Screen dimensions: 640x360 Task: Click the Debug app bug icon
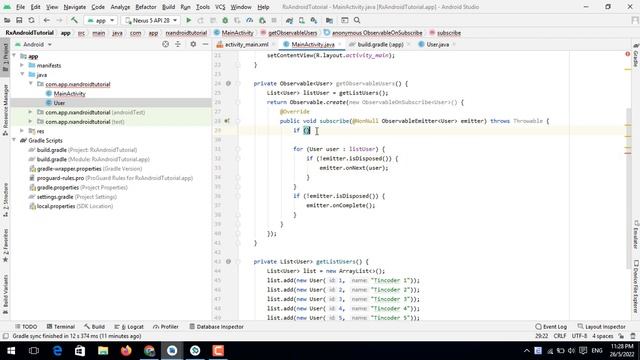click(x=225, y=20)
